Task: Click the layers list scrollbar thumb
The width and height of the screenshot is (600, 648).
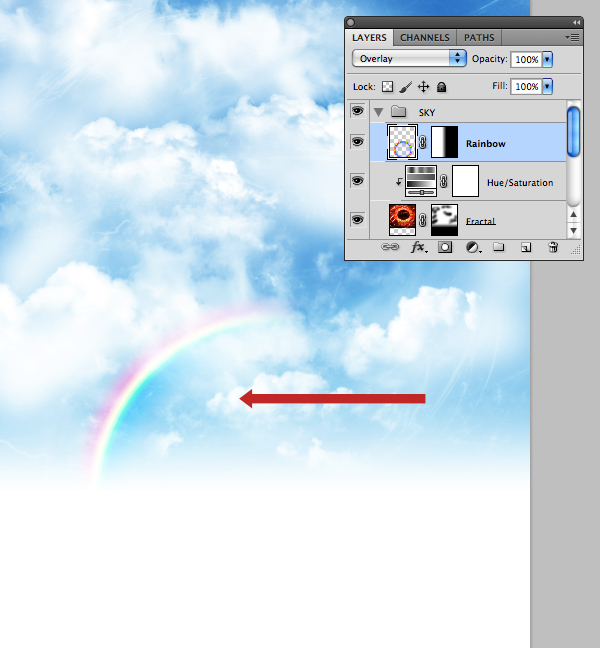Action: point(573,131)
